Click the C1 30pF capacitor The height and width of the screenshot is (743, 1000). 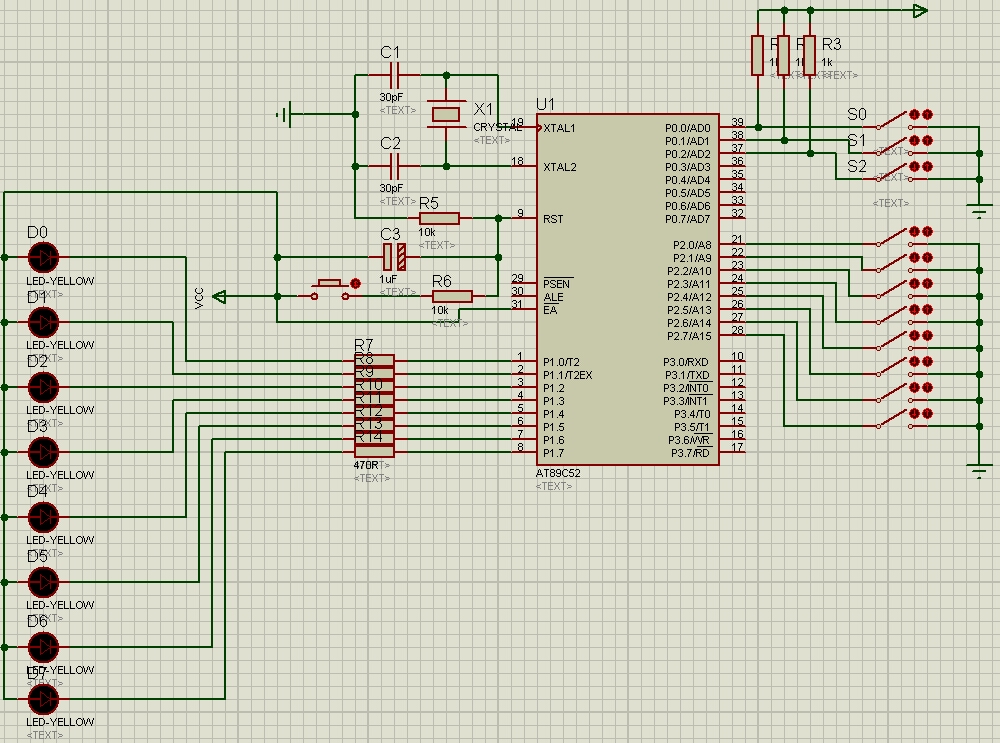pos(392,75)
